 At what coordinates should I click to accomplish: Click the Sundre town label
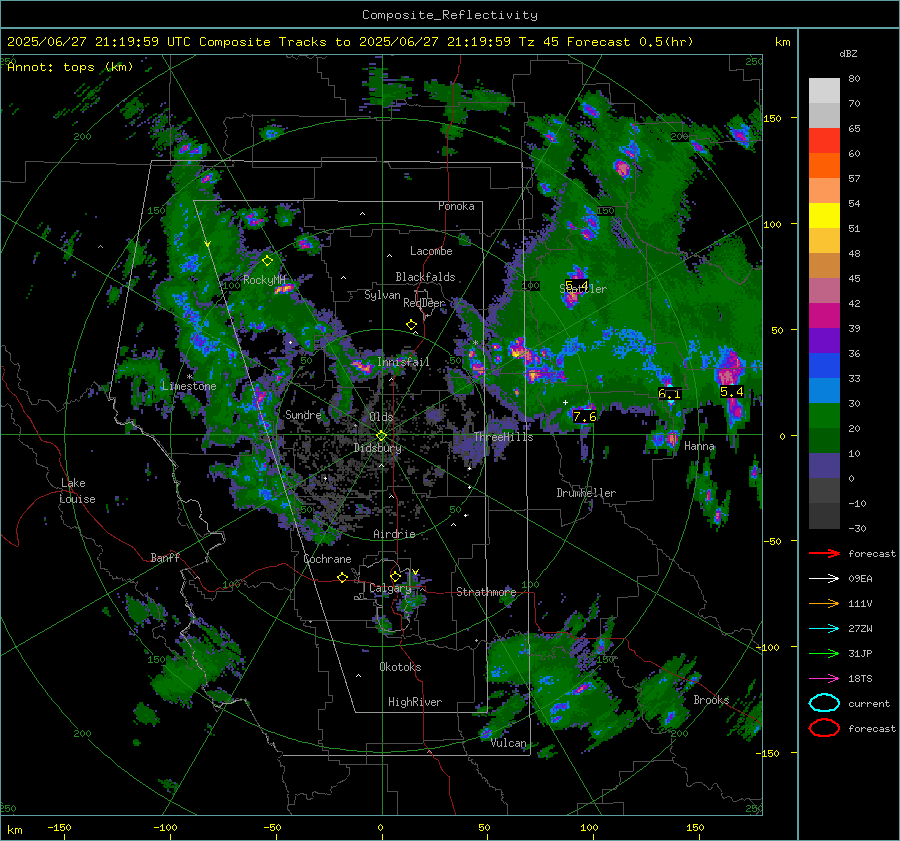(303, 414)
